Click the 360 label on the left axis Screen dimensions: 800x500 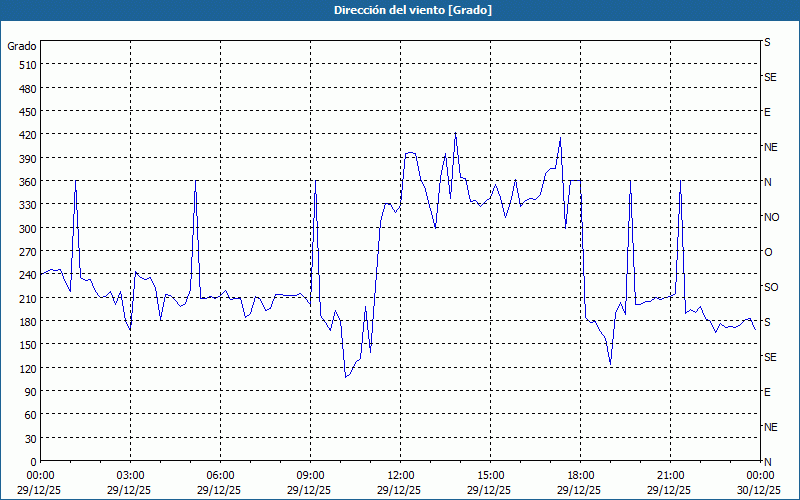26,182
